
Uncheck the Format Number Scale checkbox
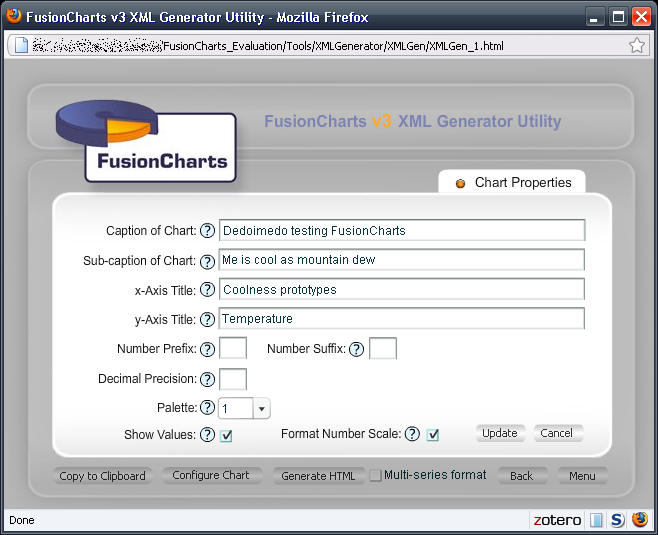pyautogui.click(x=433, y=435)
